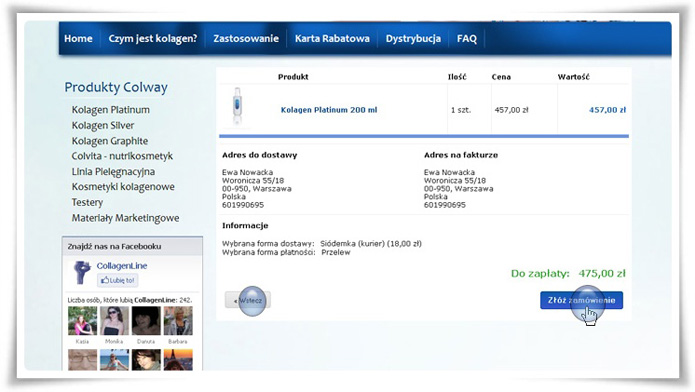Screen dimensions: 695x392
Task: Open the Dystrybucja menu item
Action: click(413, 39)
